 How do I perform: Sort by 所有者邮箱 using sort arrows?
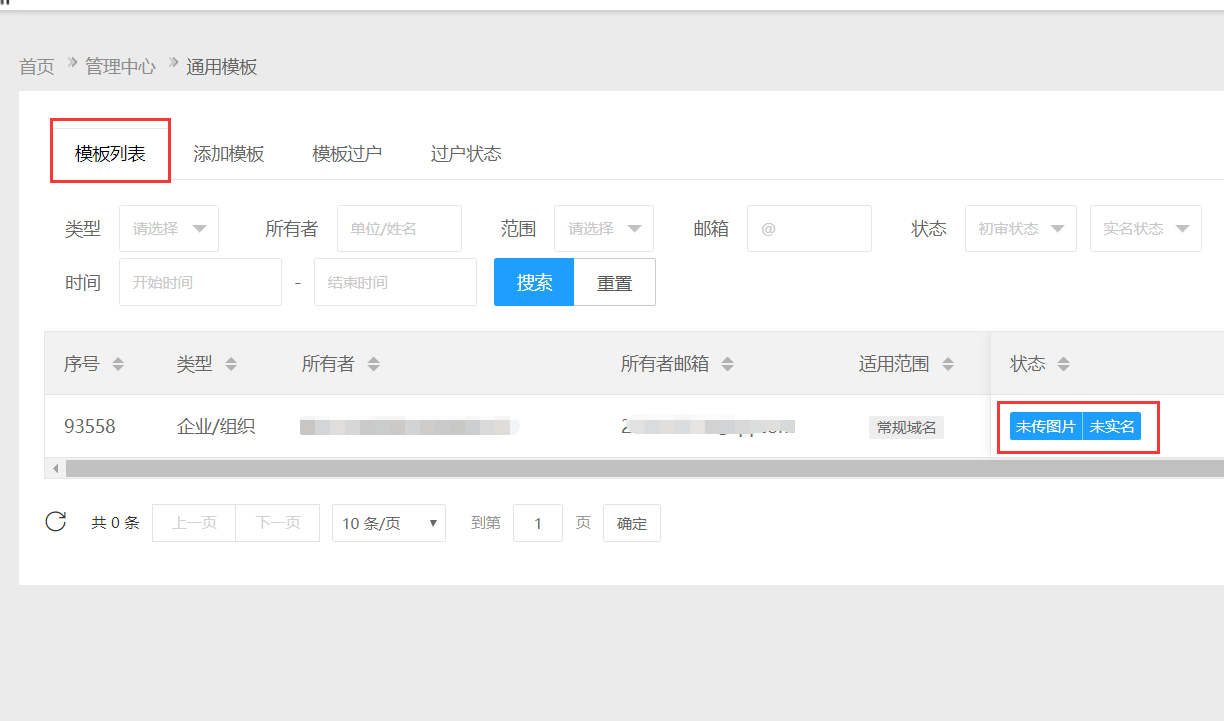[727, 364]
